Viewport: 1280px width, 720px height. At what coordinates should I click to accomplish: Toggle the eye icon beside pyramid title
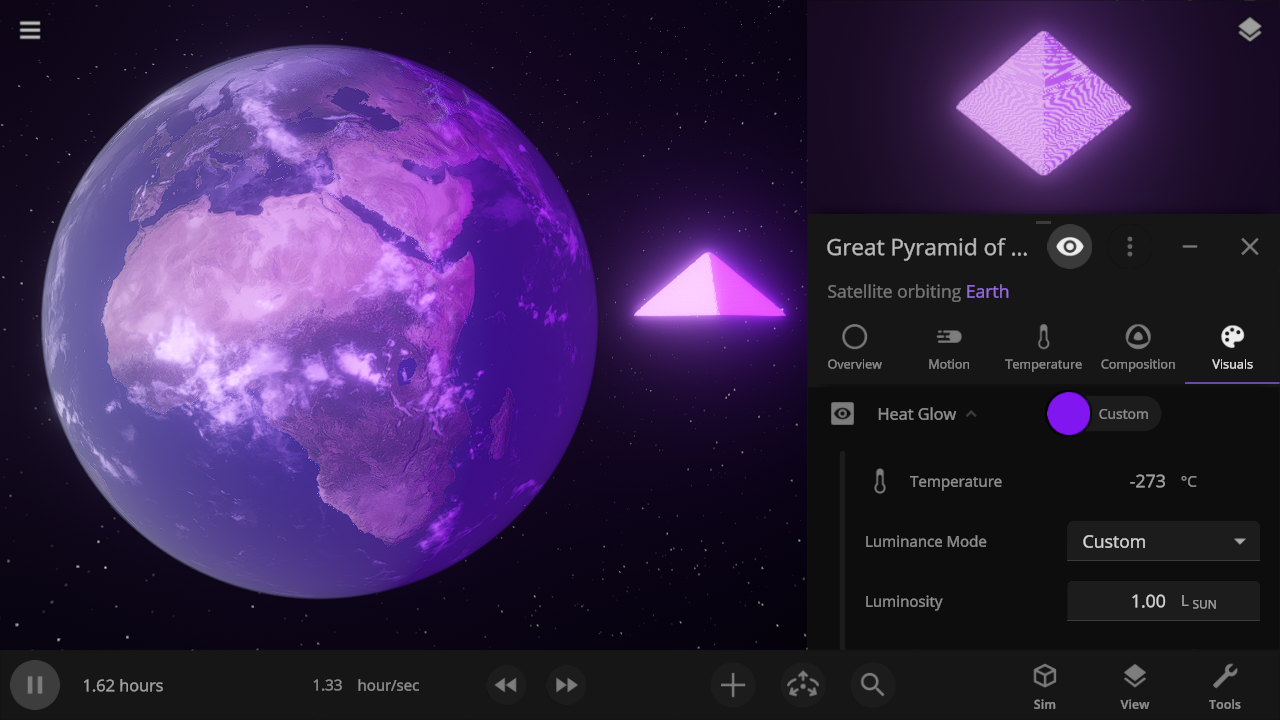click(x=1069, y=247)
